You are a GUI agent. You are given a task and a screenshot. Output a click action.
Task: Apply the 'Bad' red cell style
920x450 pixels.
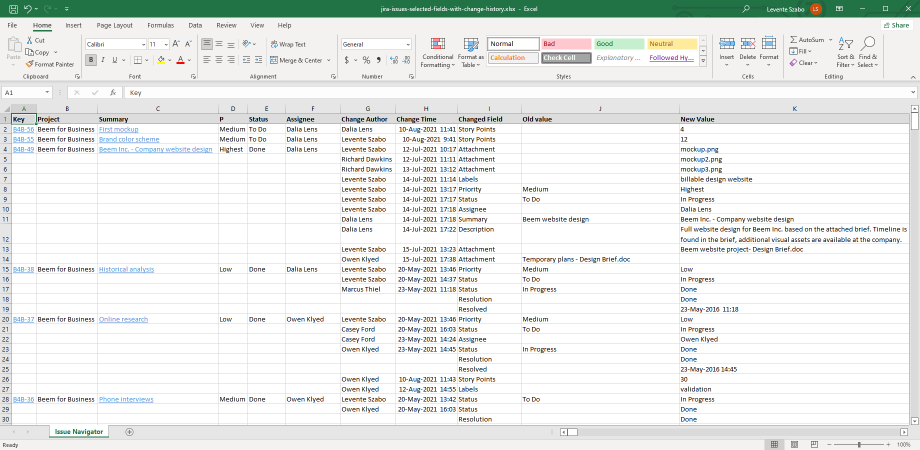(564, 44)
